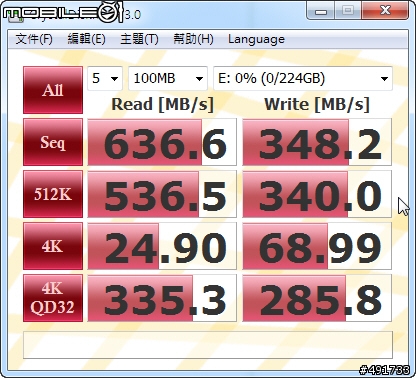Click the 512K write result 340.0
Screen dimensions: 416x378
point(317,194)
